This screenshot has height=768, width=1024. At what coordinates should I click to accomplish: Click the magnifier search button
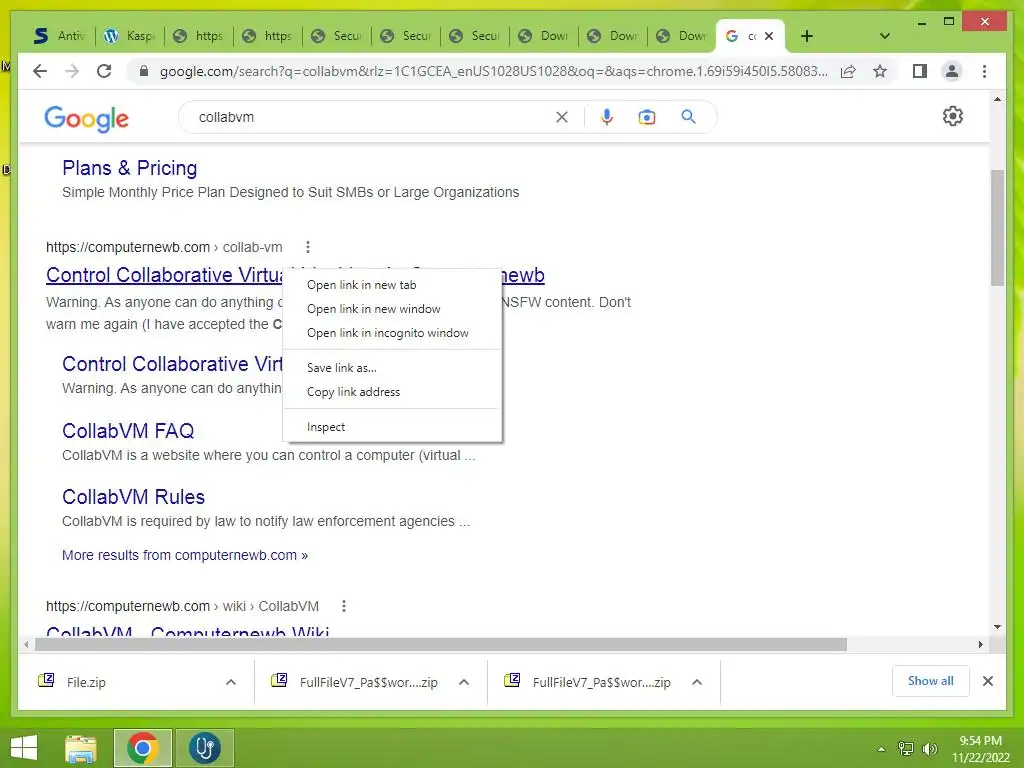point(688,117)
